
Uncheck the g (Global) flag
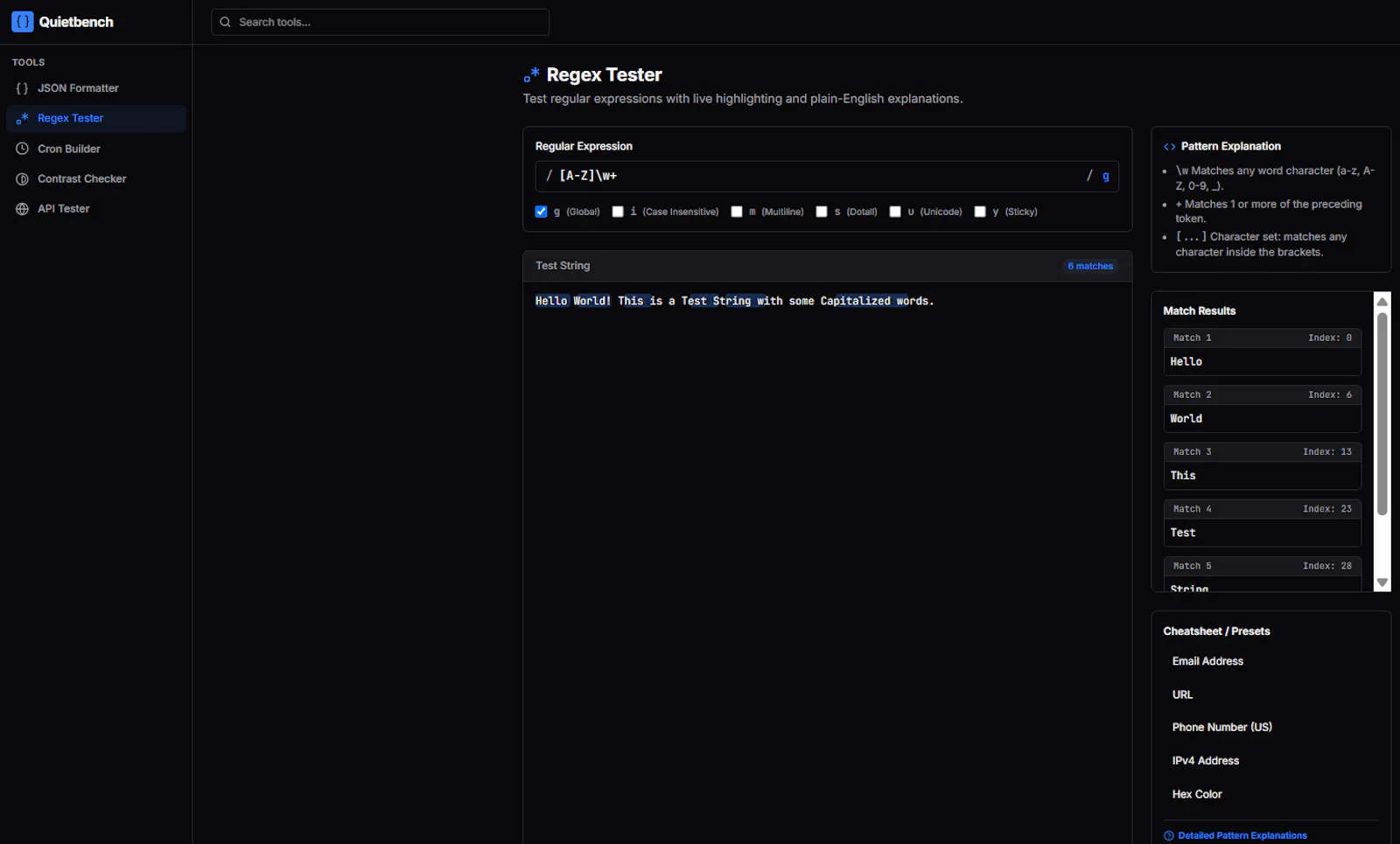[x=541, y=212]
